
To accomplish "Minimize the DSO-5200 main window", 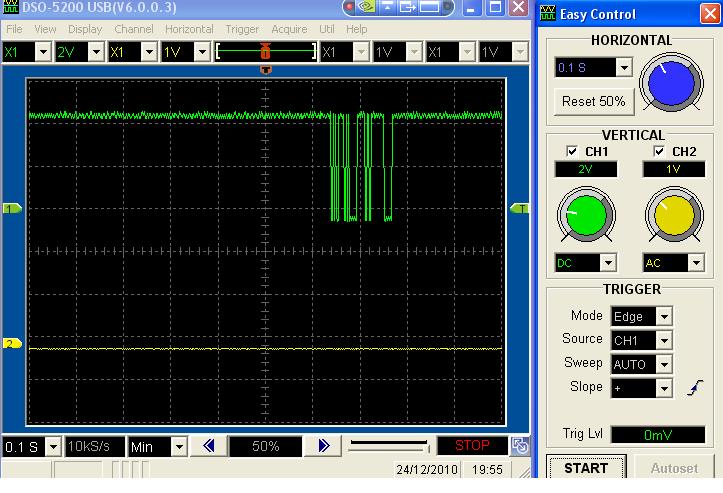I will coord(471,7).
